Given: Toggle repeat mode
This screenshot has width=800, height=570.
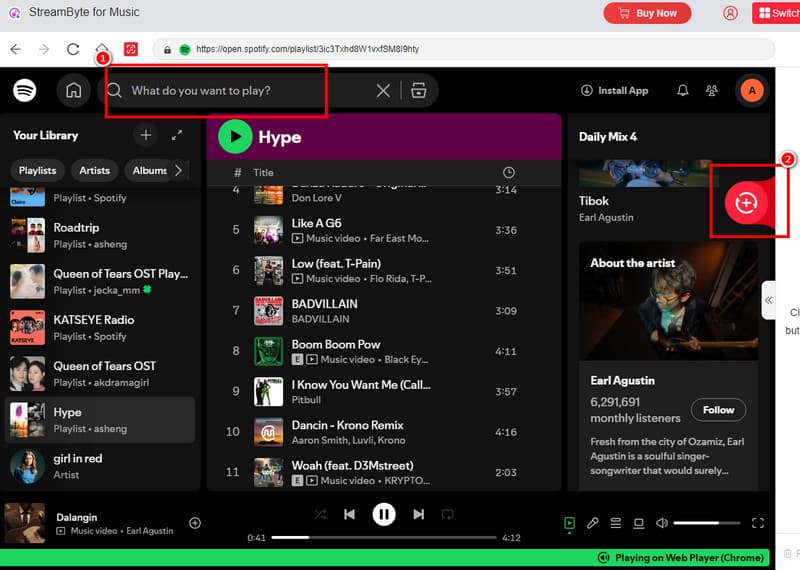Looking at the screenshot, I should tap(447, 514).
